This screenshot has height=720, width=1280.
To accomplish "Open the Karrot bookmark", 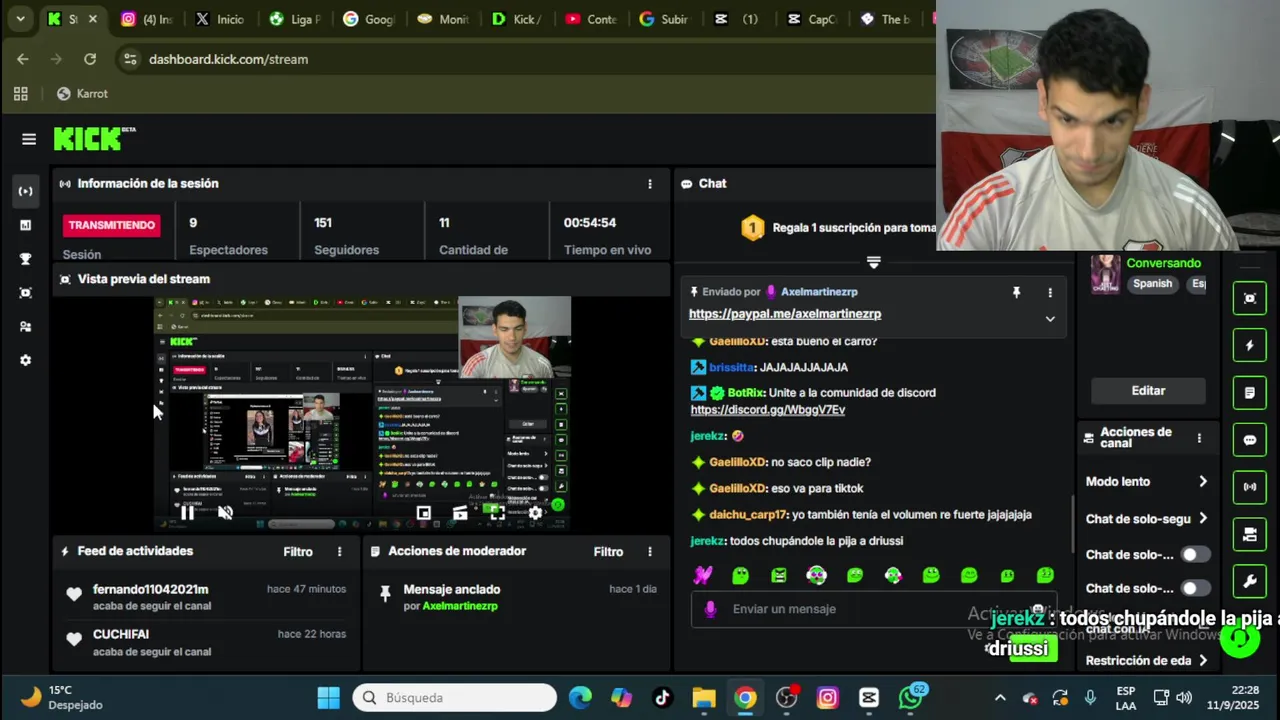I will tap(82, 94).
